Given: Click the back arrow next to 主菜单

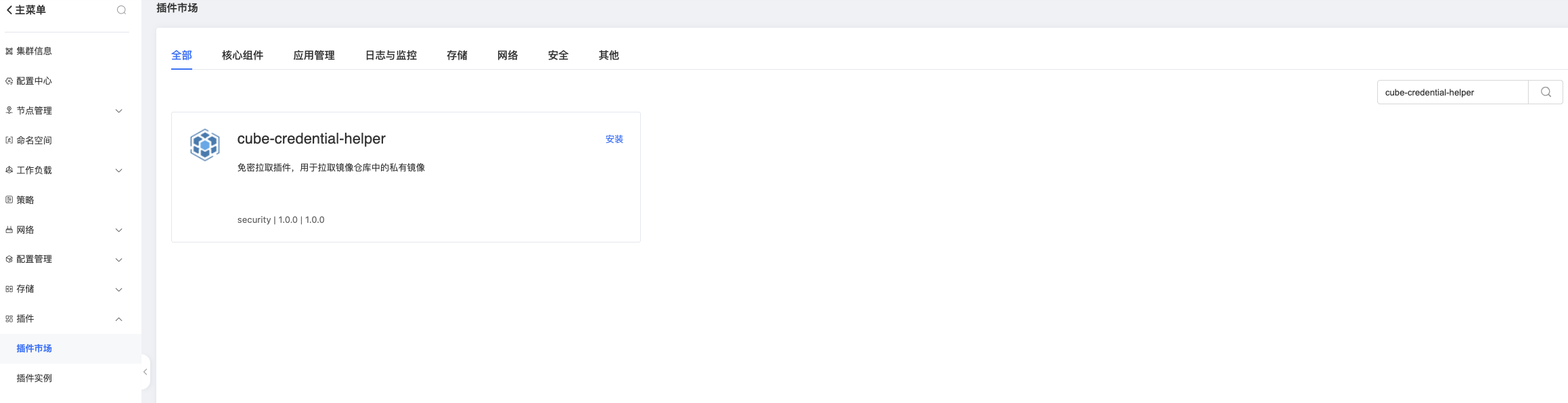Looking at the screenshot, I should [x=9, y=10].
